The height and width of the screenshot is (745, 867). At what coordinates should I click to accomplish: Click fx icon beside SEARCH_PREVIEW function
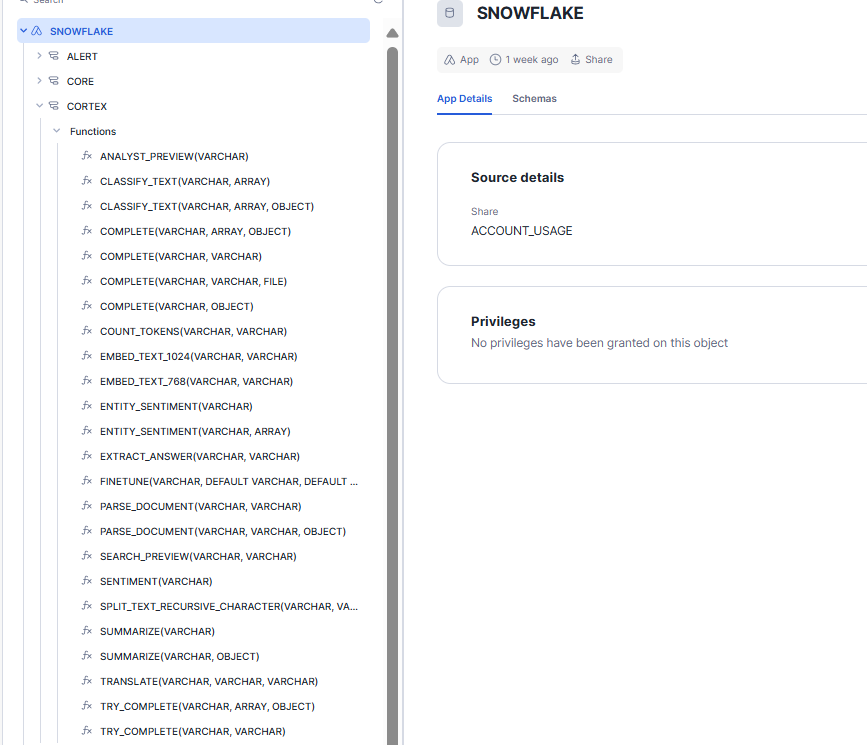click(x=87, y=556)
